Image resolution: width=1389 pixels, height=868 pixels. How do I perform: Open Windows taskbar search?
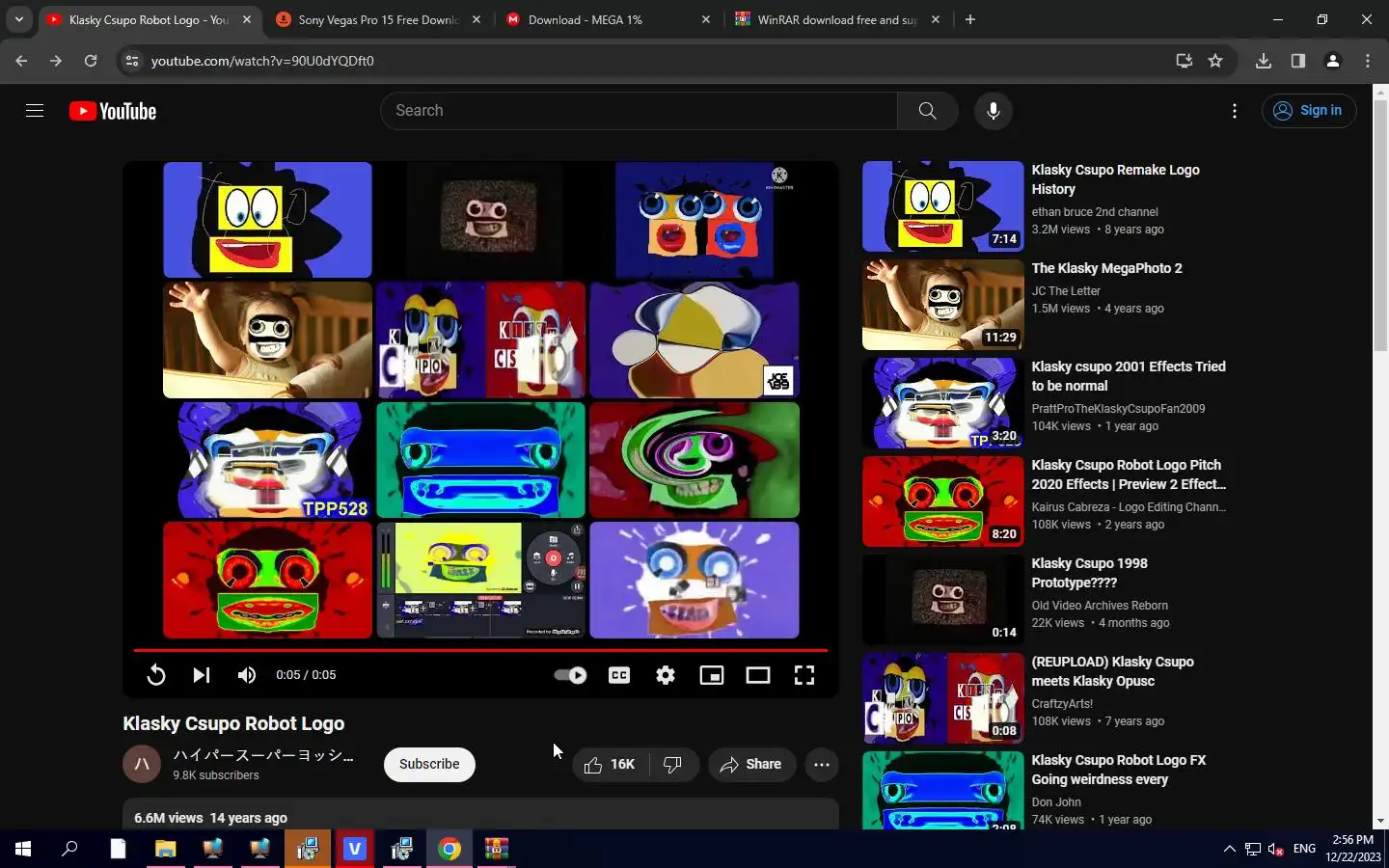(x=69, y=849)
